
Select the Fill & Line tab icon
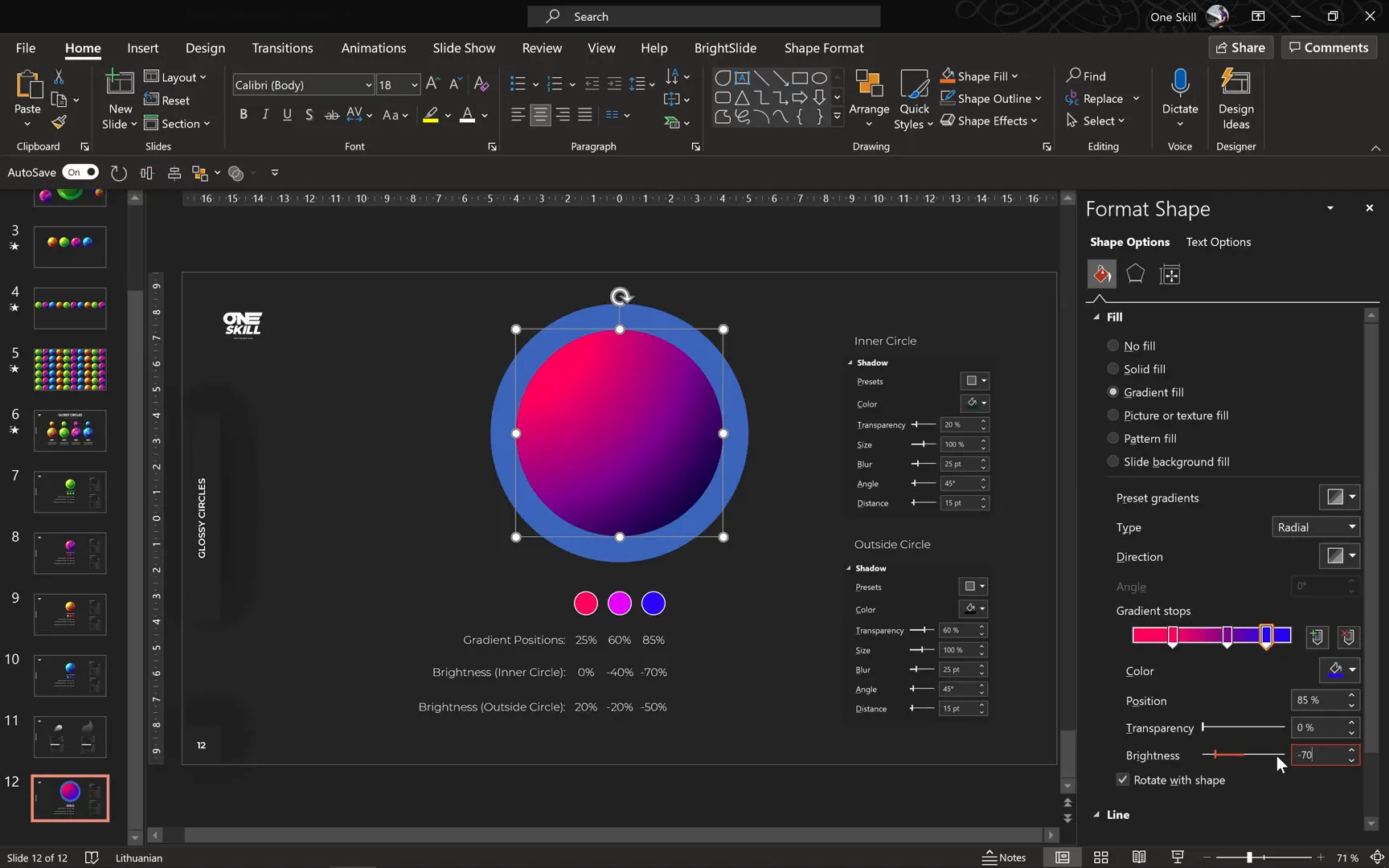coord(1101,274)
